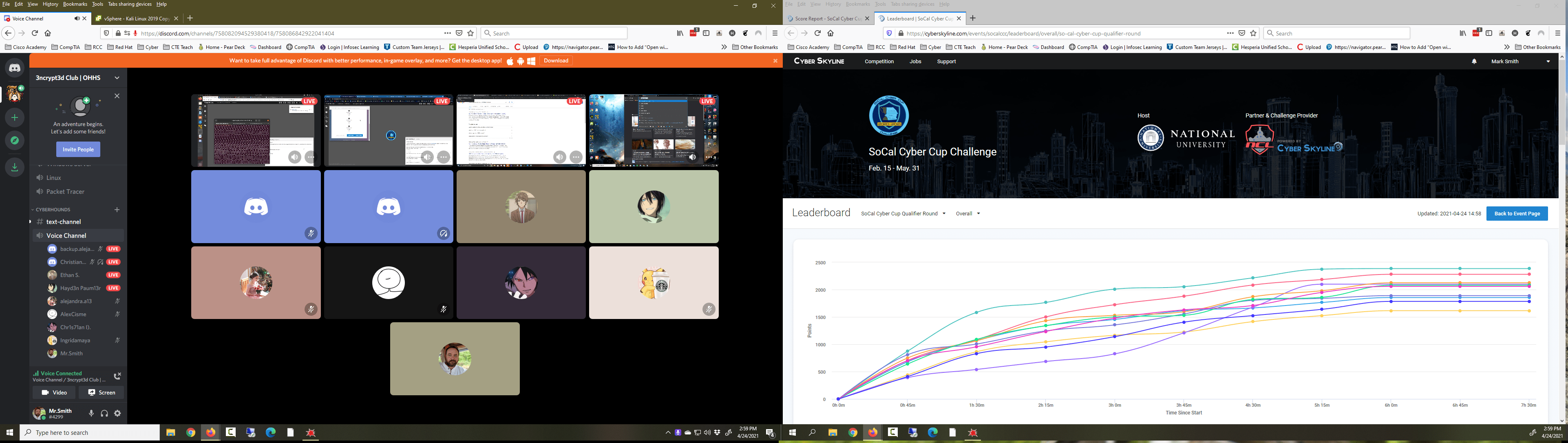Click Add a Server plus icon
Screen dimensions: 1568x443
pyautogui.click(x=15, y=117)
